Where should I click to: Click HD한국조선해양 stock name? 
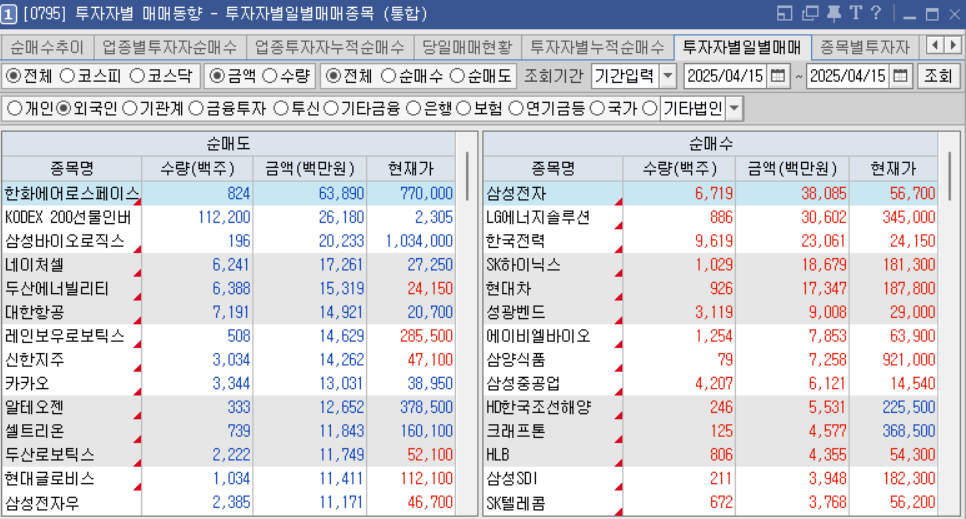tap(538, 407)
